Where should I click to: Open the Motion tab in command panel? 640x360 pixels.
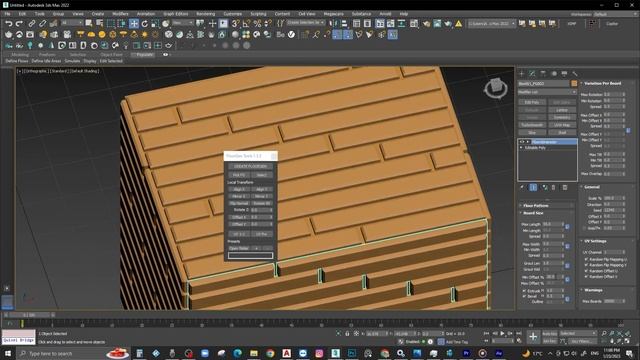554,73
